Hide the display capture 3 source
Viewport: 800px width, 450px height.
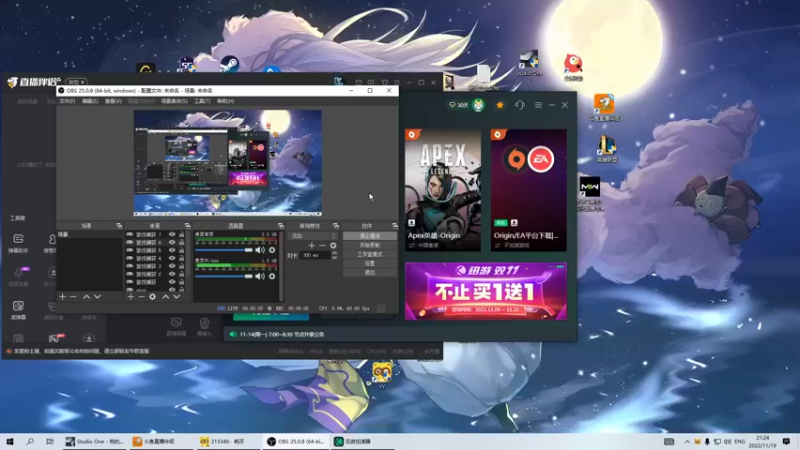(x=172, y=266)
